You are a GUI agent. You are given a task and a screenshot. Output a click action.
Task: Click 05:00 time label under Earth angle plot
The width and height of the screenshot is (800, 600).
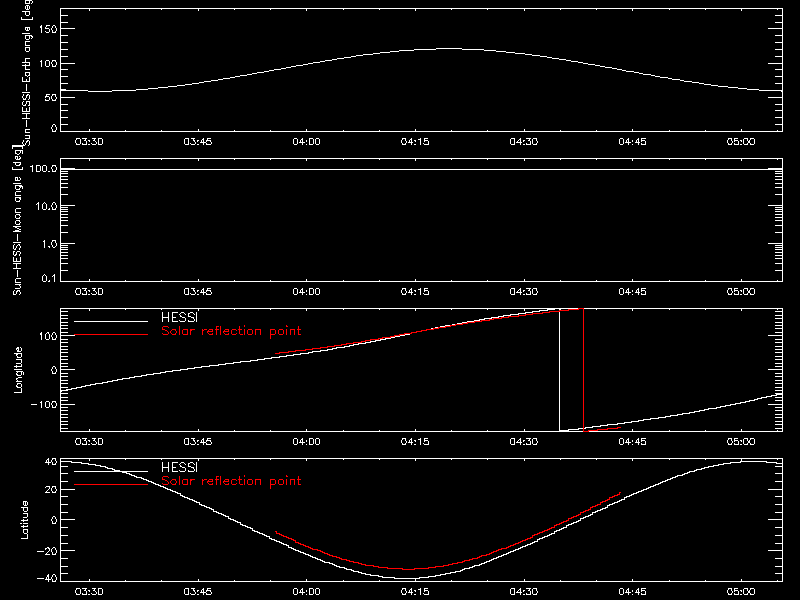(741, 142)
